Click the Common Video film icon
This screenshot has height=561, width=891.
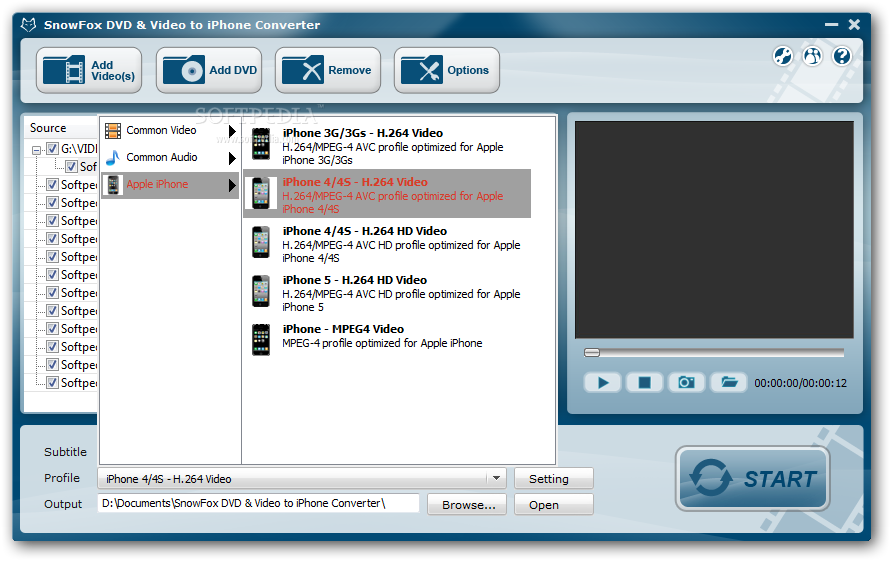tap(113, 131)
